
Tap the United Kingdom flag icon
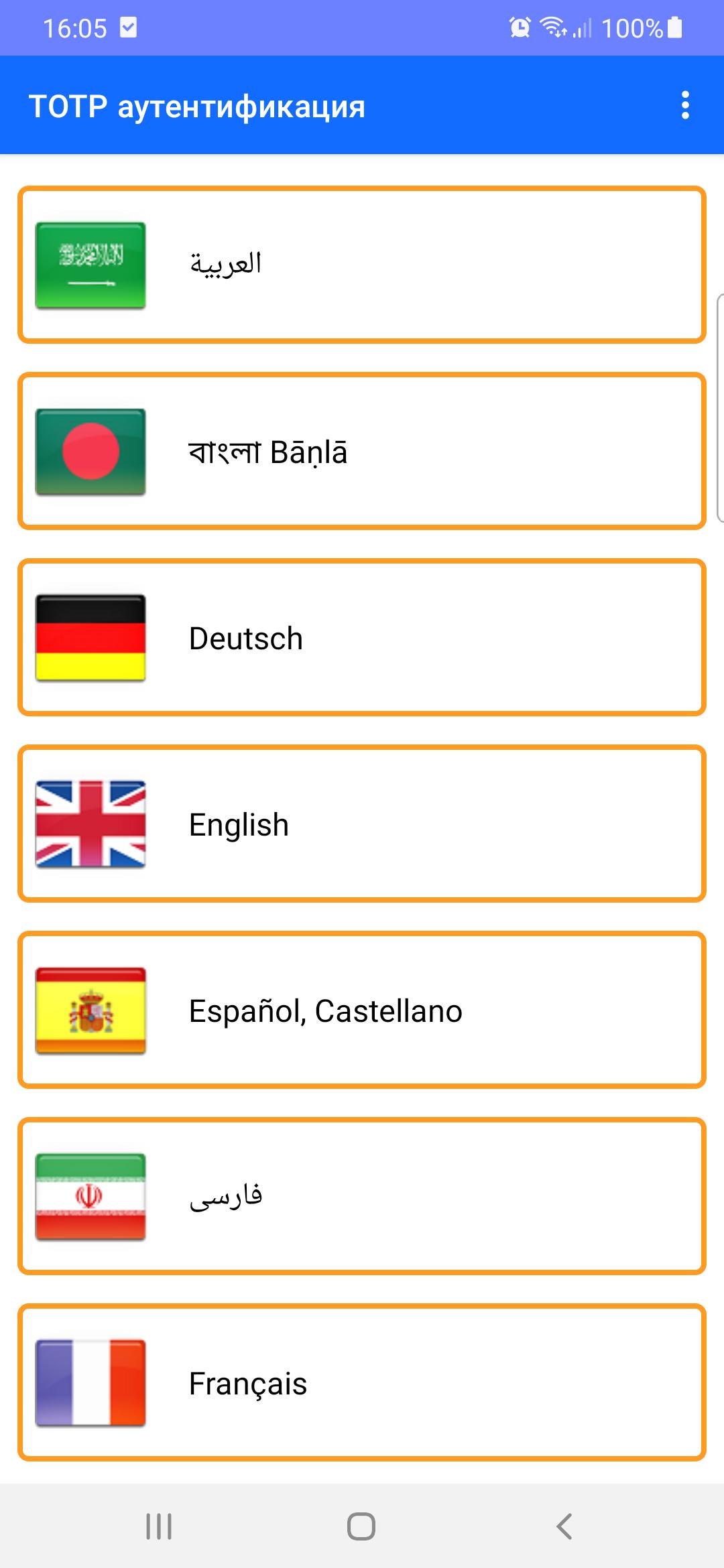pyautogui.click(x=90, y=824)
